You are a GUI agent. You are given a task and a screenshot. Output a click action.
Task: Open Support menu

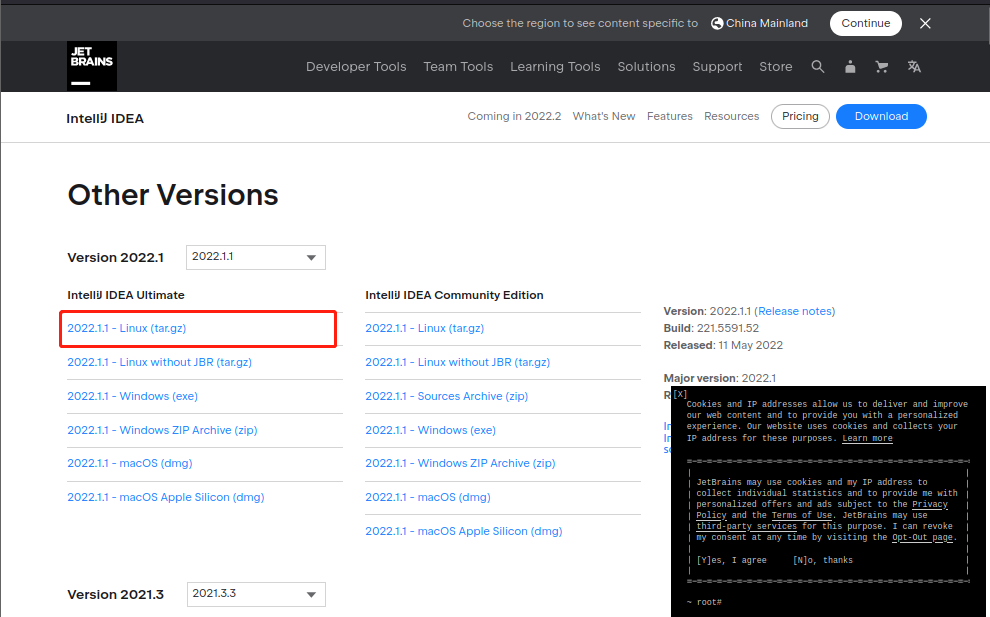tap(717, 66)
